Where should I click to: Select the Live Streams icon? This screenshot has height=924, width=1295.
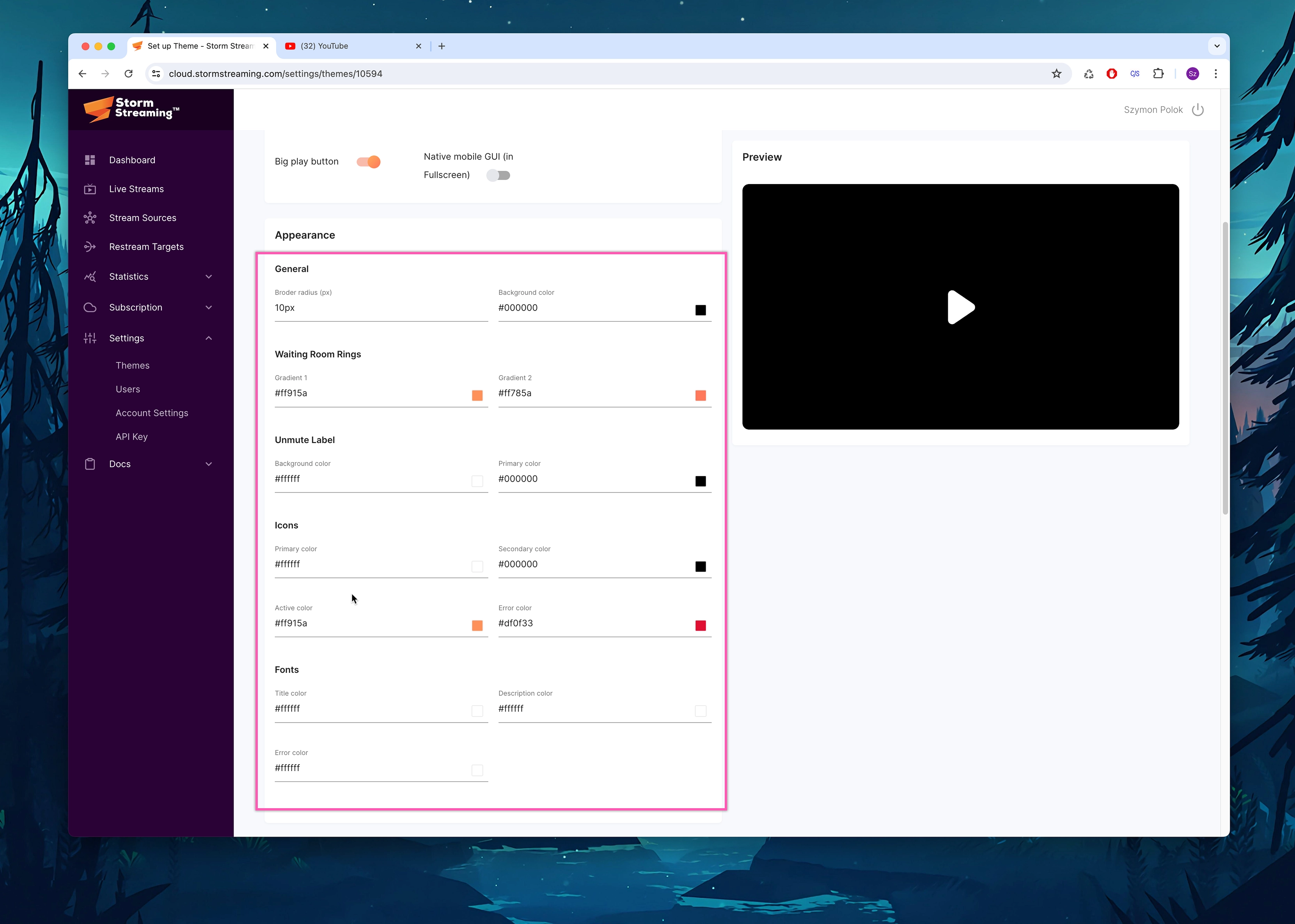pyautogui.click(x=90, y=189)
